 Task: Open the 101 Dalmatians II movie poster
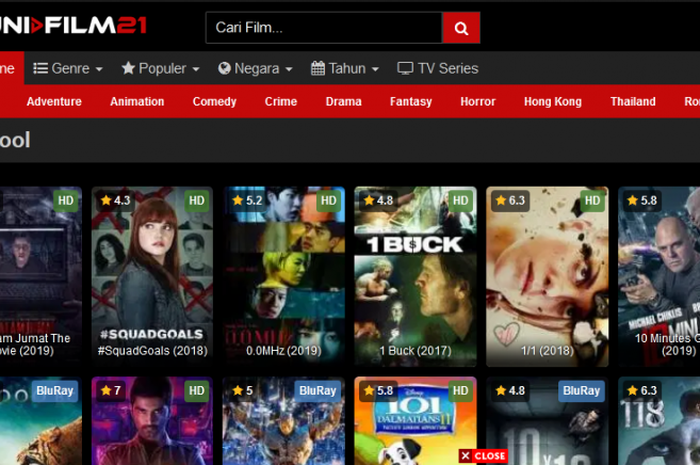pos(416,421)
